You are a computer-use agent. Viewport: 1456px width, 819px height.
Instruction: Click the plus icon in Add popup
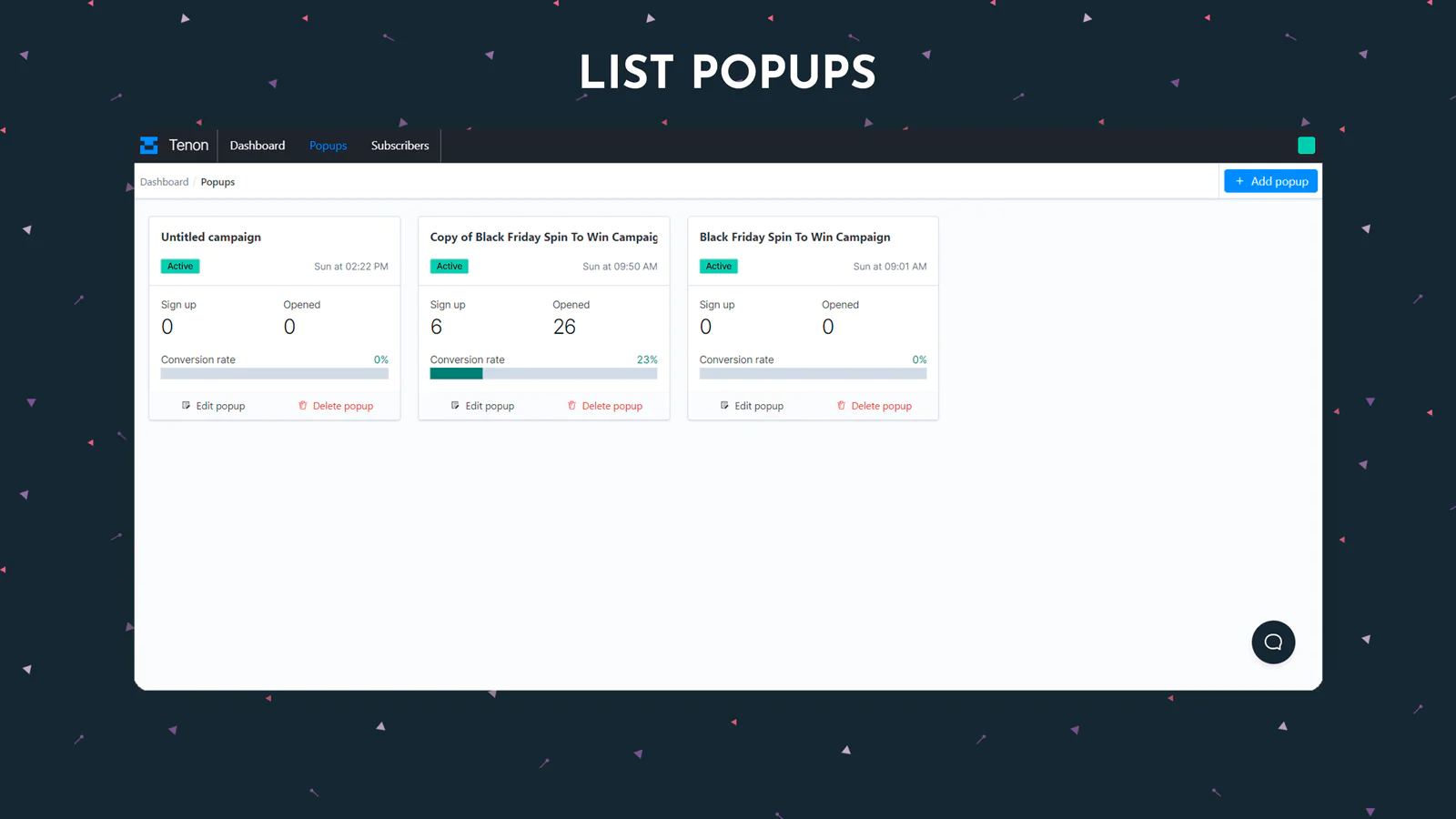pyautogui.click(x=1239, y=181)
